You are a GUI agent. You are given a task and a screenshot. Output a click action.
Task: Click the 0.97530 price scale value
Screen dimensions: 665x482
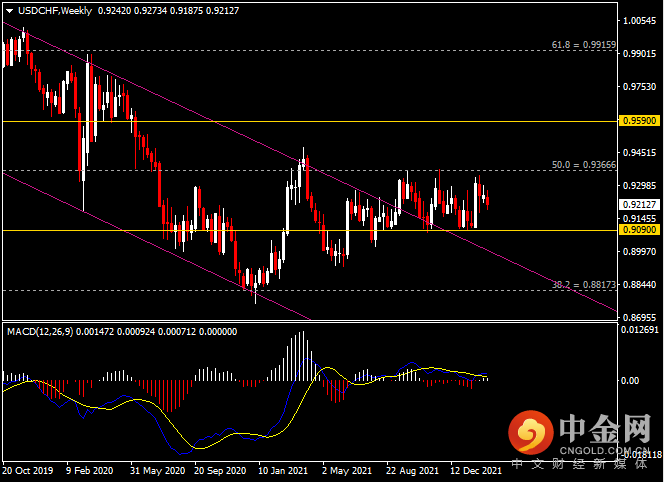[640, 86]
